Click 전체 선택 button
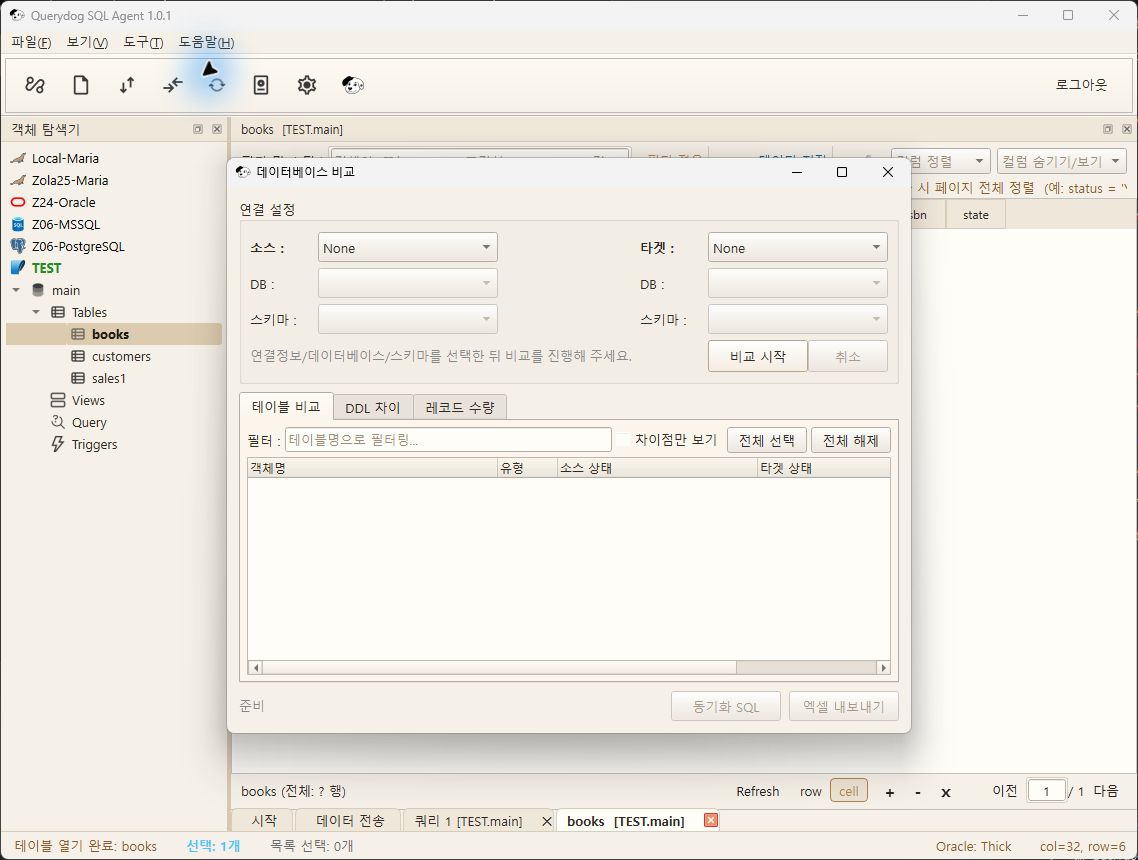Viewport: 1138px width, 860px height. coord(766,440)
